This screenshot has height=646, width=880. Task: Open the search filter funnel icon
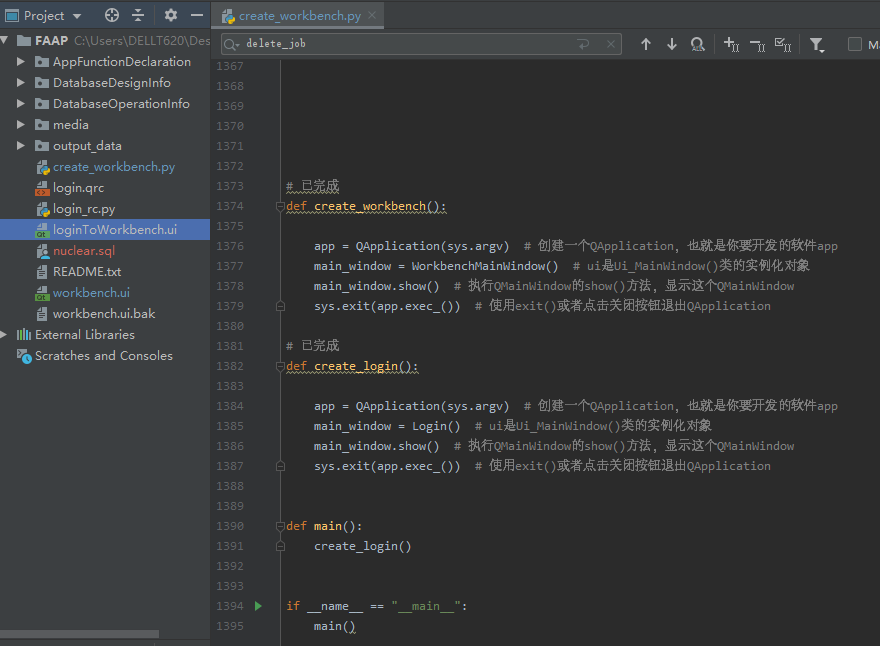(815, 44)
